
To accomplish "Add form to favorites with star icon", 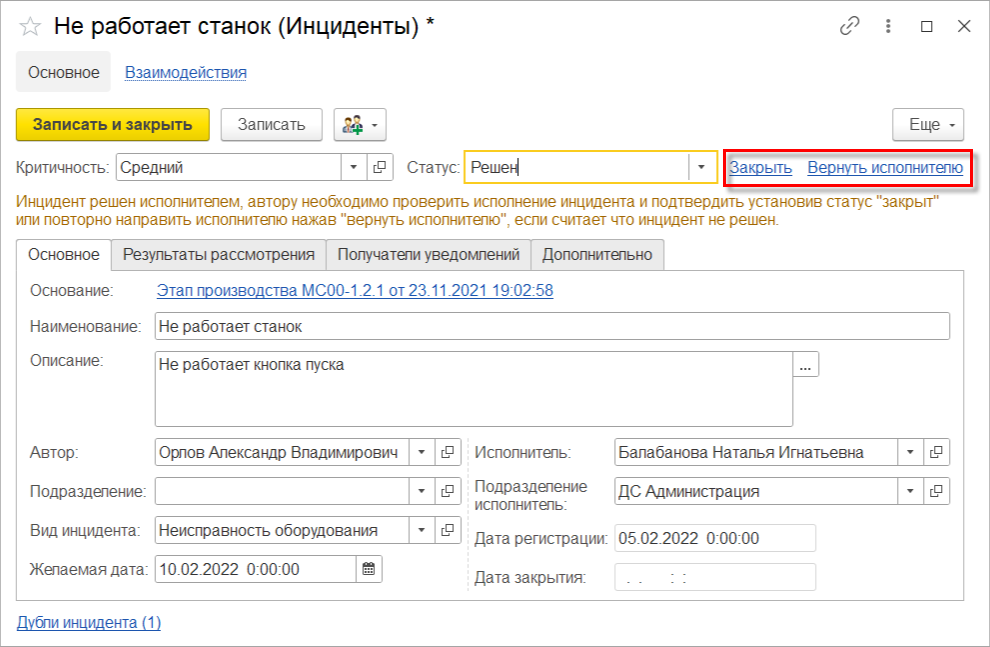I will coord(29,27).
